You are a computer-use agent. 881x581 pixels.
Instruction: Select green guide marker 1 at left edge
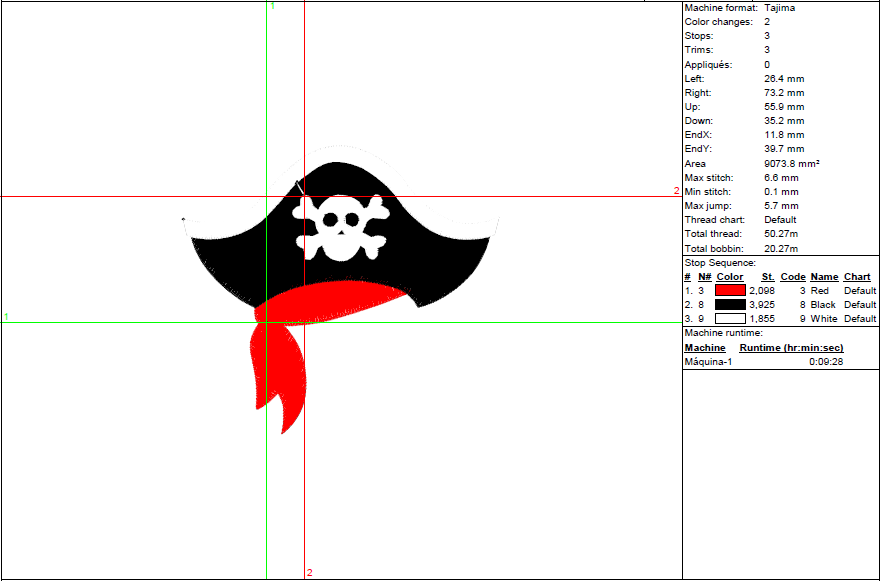coord(6,317)
